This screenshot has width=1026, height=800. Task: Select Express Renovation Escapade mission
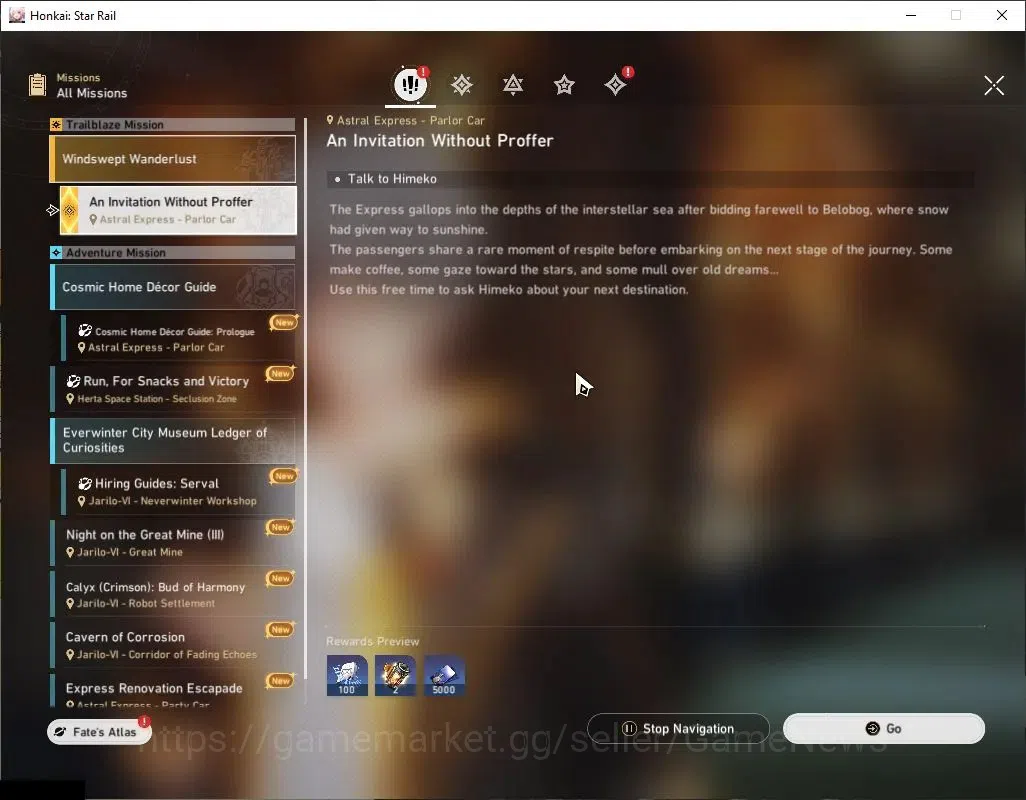pos(173,691)
